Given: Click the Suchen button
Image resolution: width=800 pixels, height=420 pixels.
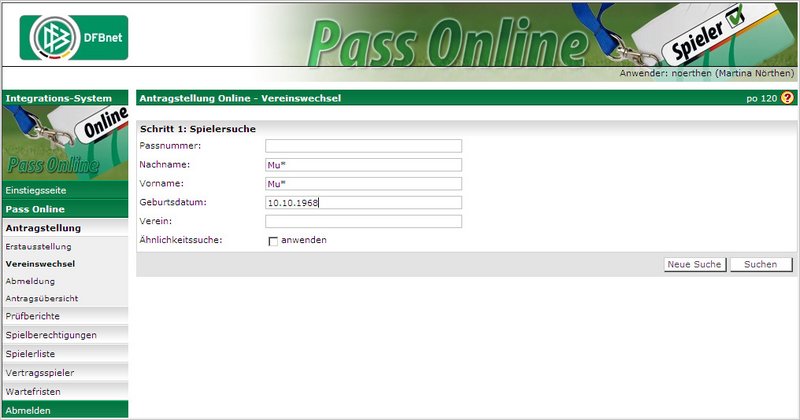Looking at the screenshot, I should (x=761, y=264).
